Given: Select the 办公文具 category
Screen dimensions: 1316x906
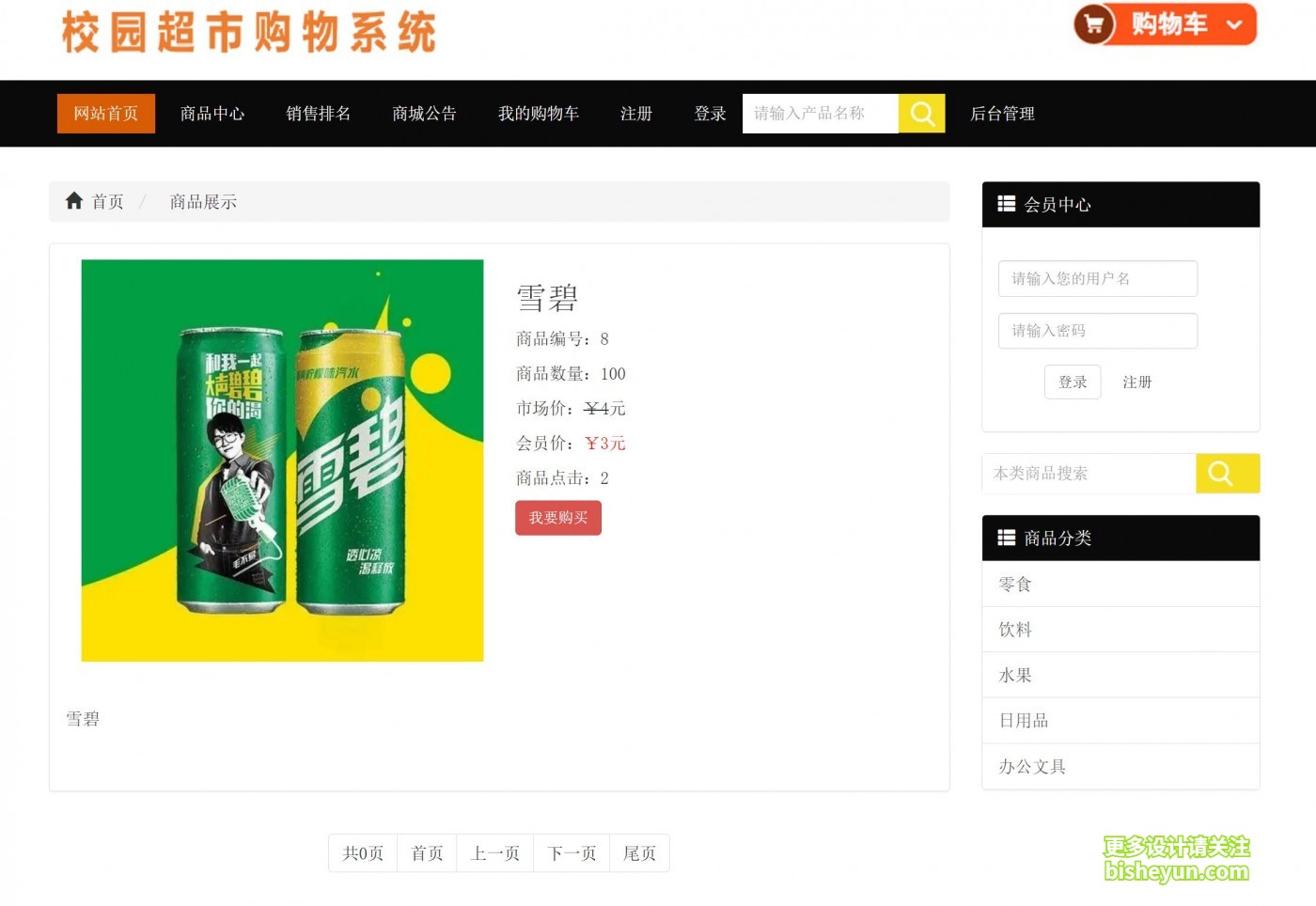Looking at the screenshot, I should tap(1120, 767).
